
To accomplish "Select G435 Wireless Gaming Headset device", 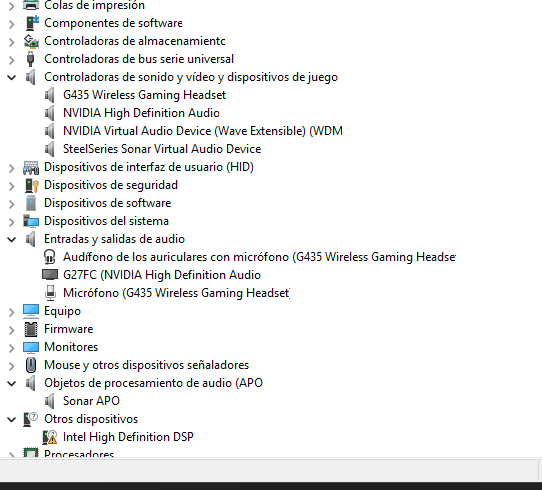I will (144, 95).
